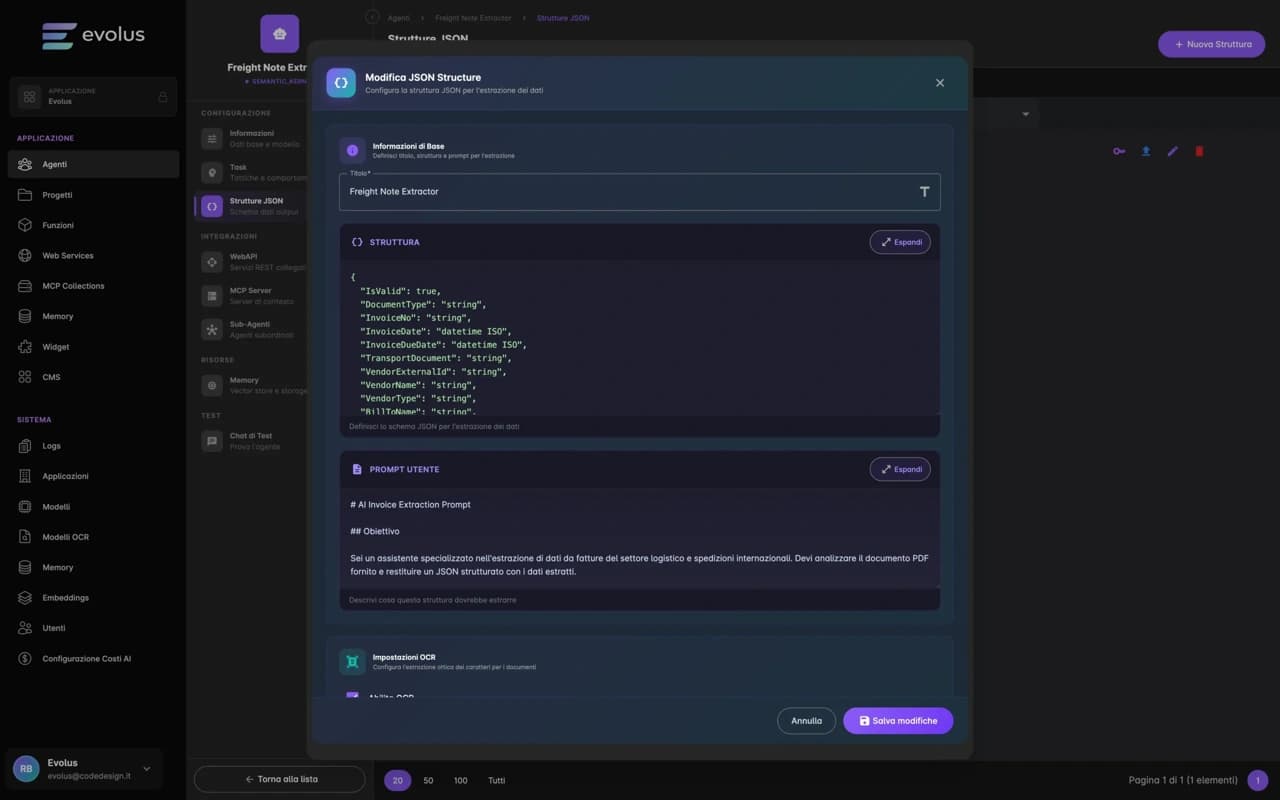Open the filter dropdown arrow behind the dialog
Image resolution: width=1280 pixels, height=800 pixels.
point(1025,114)
